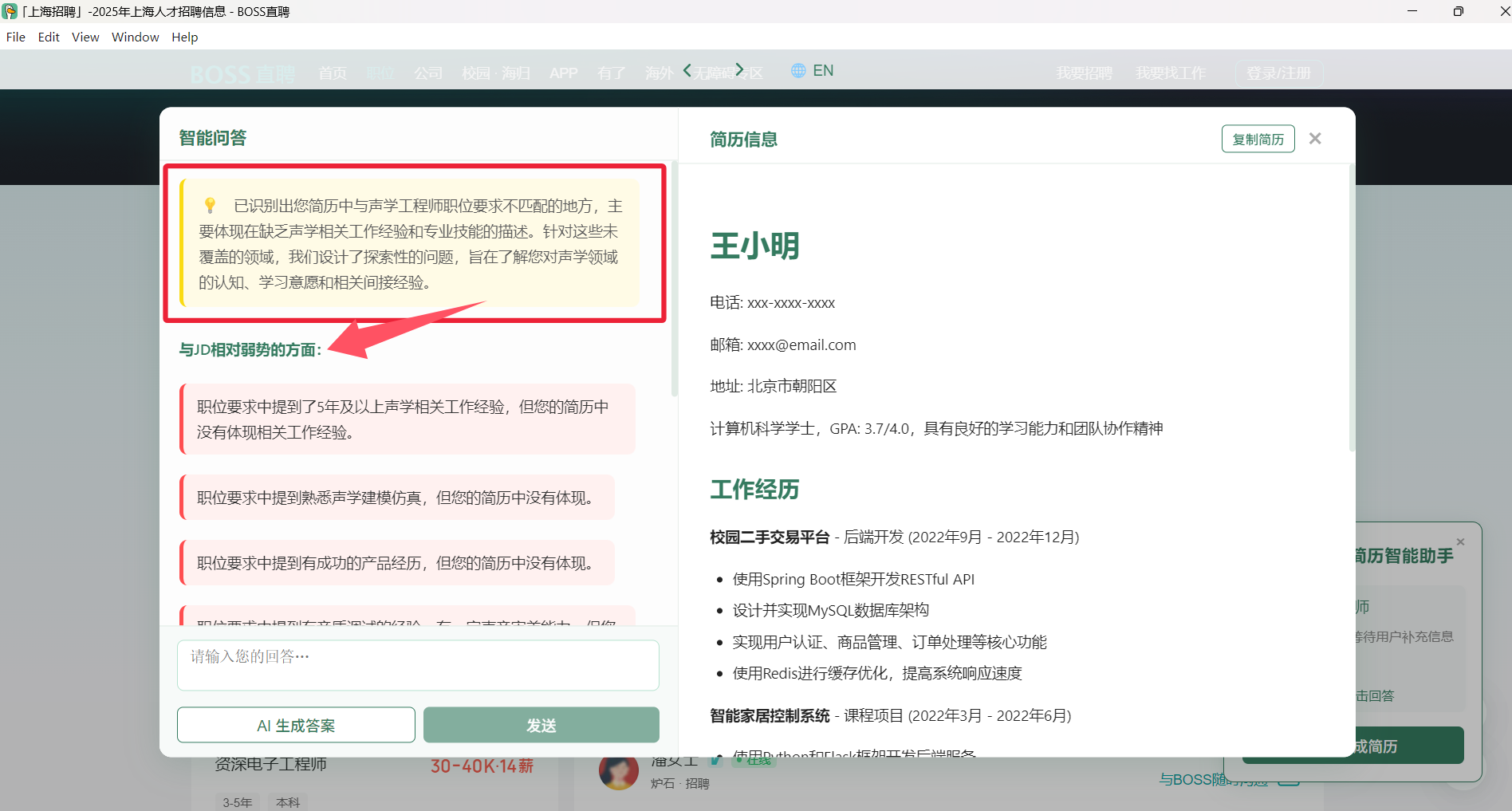Screen dimensions: 1512x811
Task: Open the Help menu
Action: point(185,37)
